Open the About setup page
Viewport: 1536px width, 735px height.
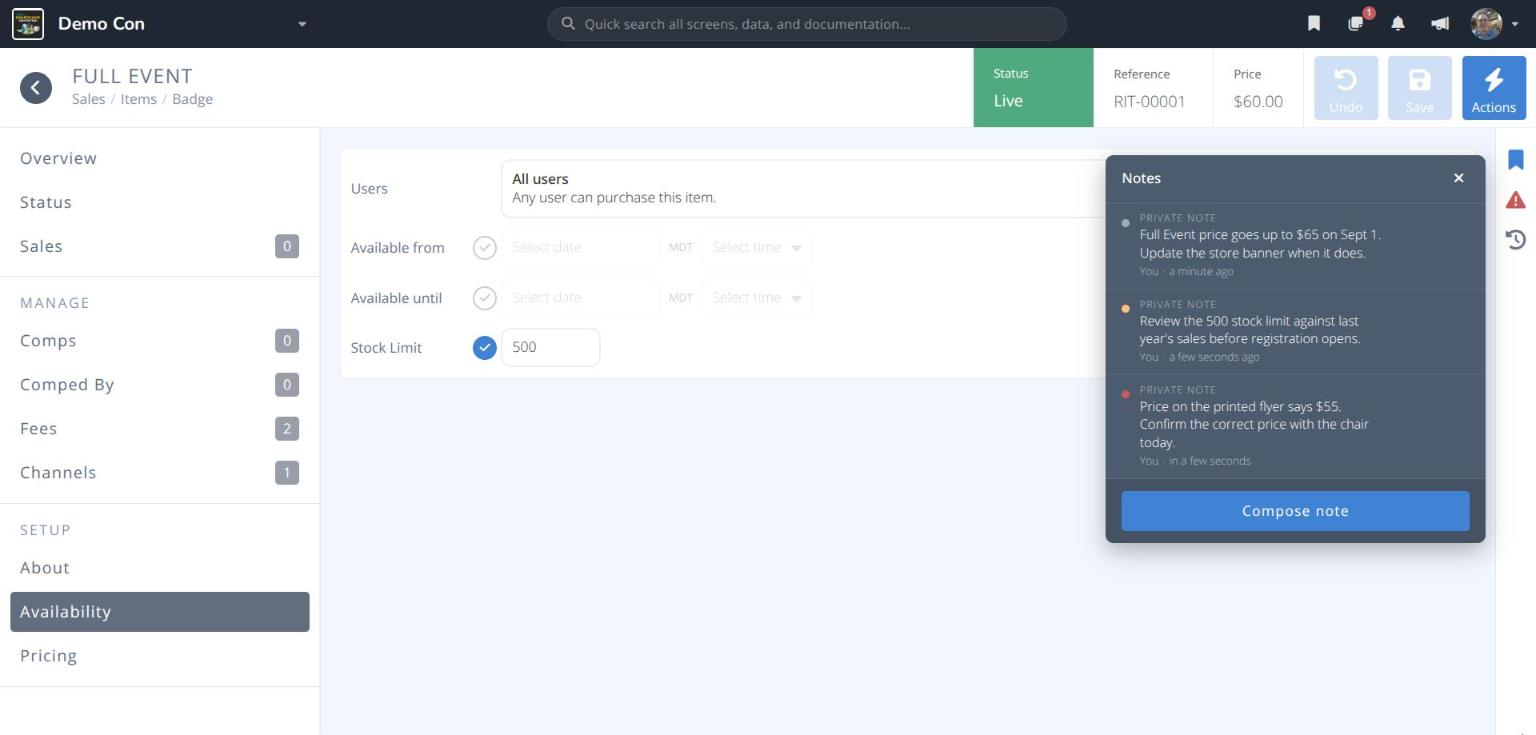160,568
